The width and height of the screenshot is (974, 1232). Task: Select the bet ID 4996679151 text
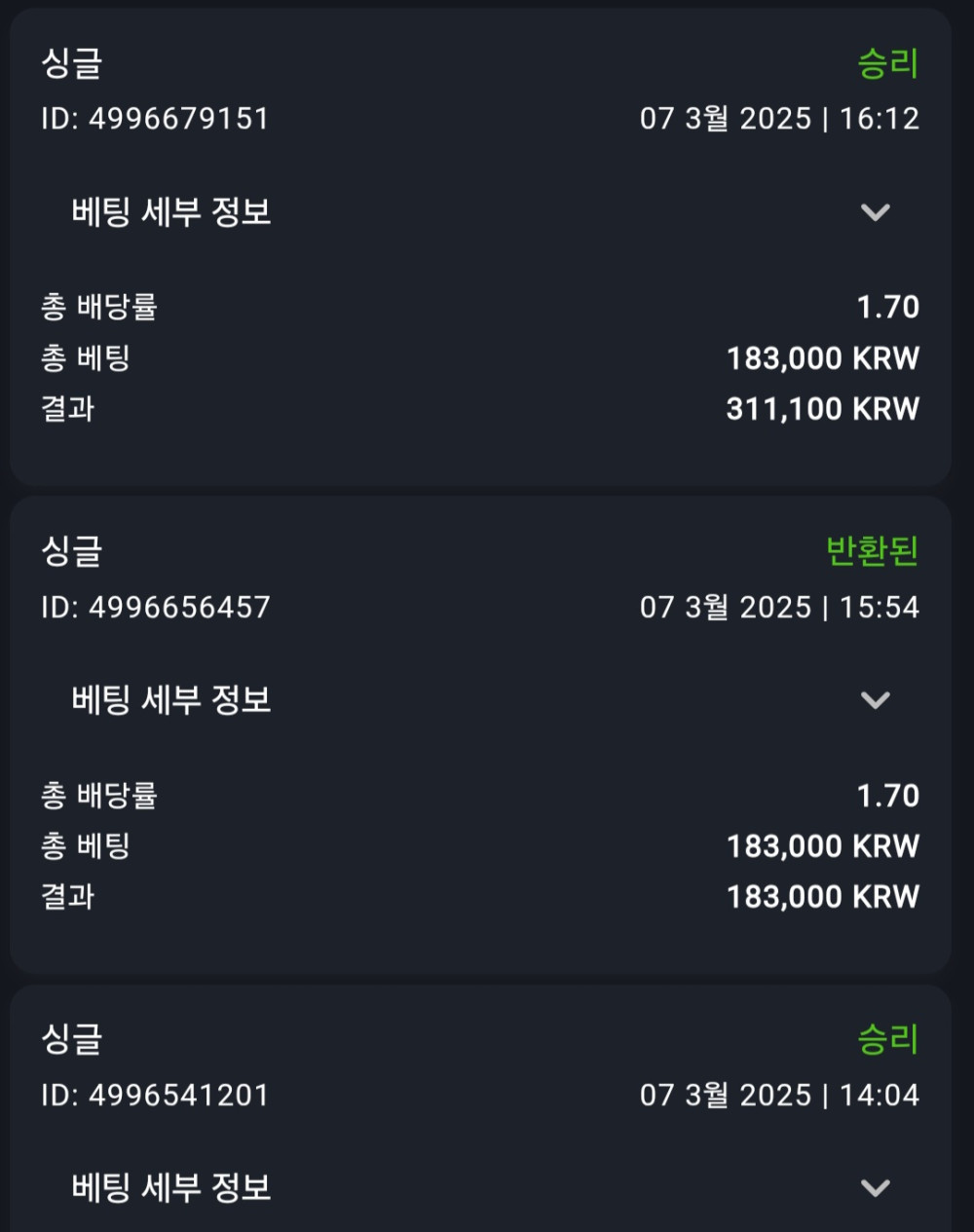coord(155,119)
